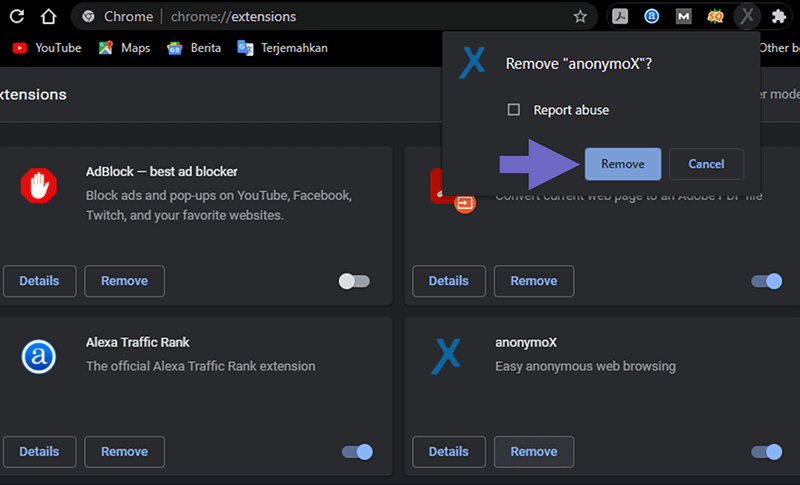The width and height of the screenshot is (800, 485).
Task: Bookmark this page with star icon
Action: click(x=580, y=17)
